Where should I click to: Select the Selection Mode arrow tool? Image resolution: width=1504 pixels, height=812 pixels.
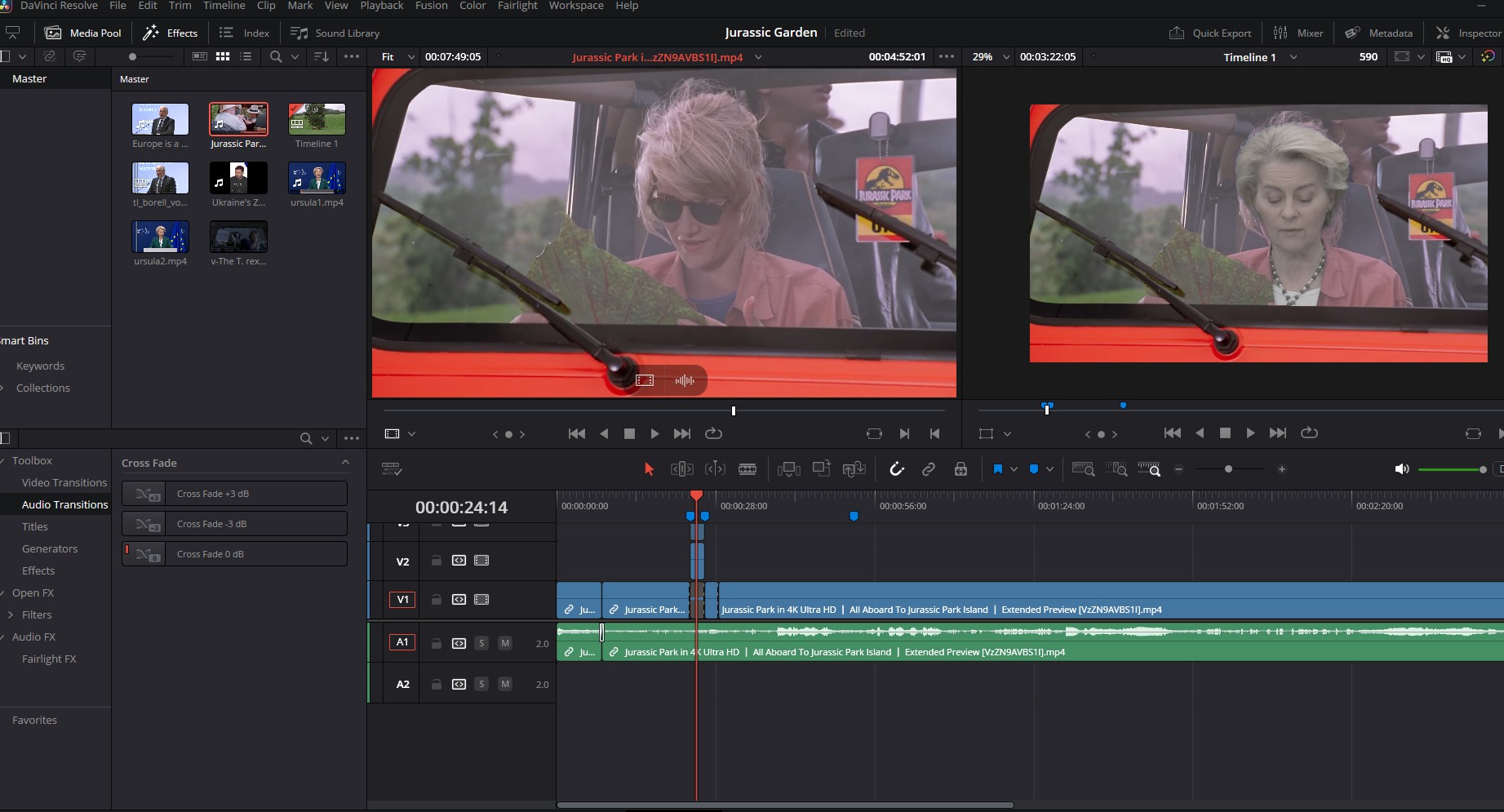click(x=649, y=469)
